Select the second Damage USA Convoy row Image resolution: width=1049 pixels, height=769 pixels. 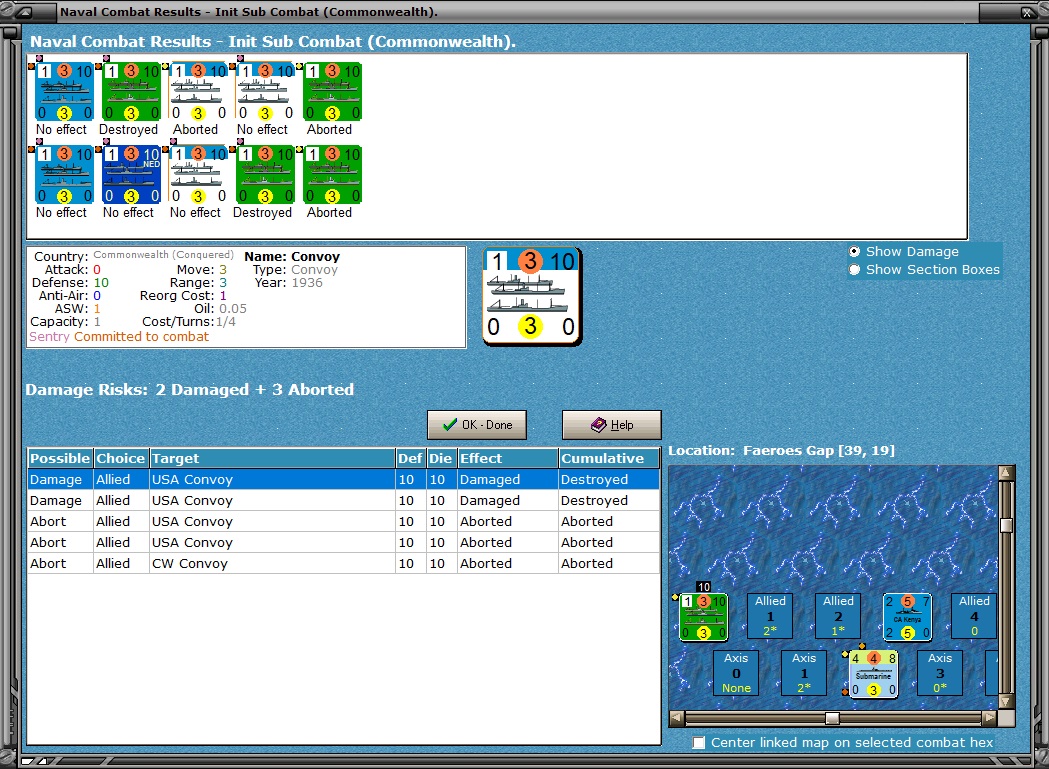coord(343,501)
